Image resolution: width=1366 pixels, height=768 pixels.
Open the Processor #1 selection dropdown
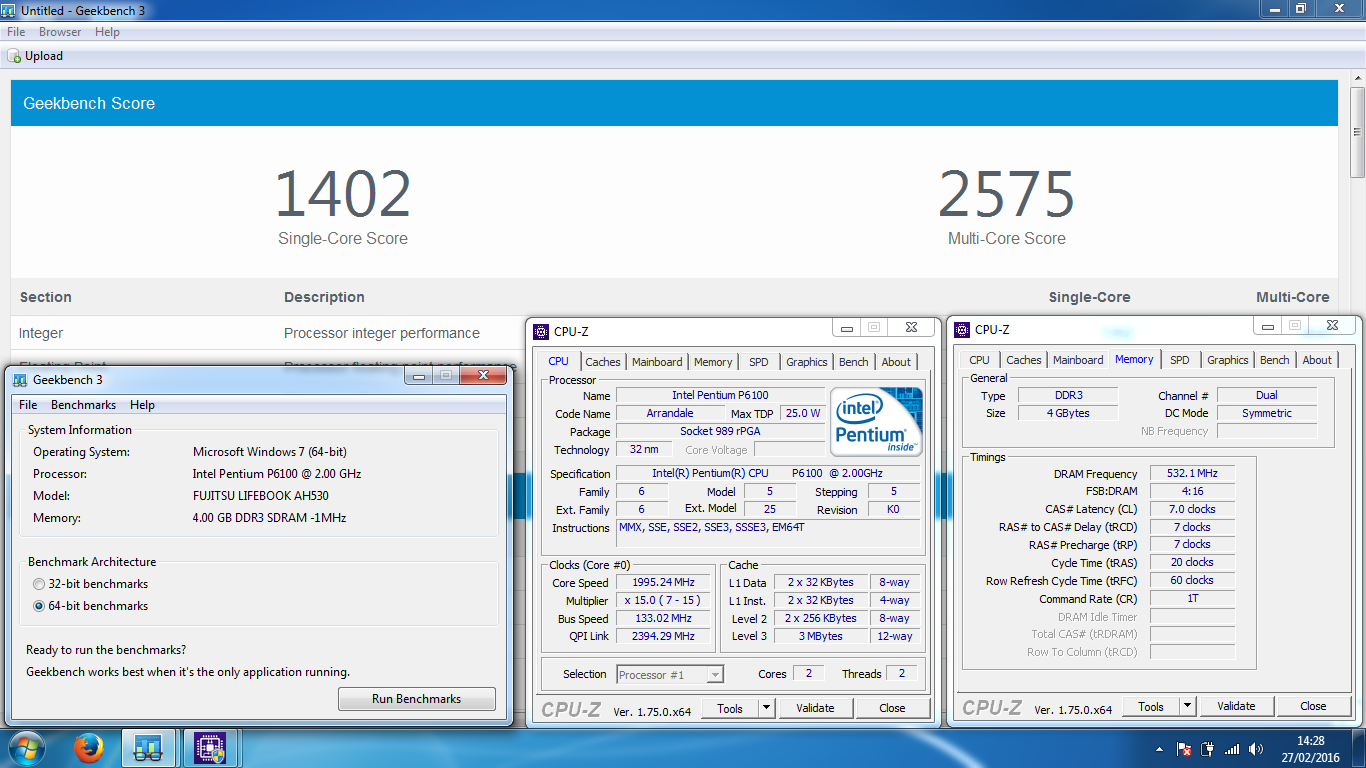pos(670,675)
